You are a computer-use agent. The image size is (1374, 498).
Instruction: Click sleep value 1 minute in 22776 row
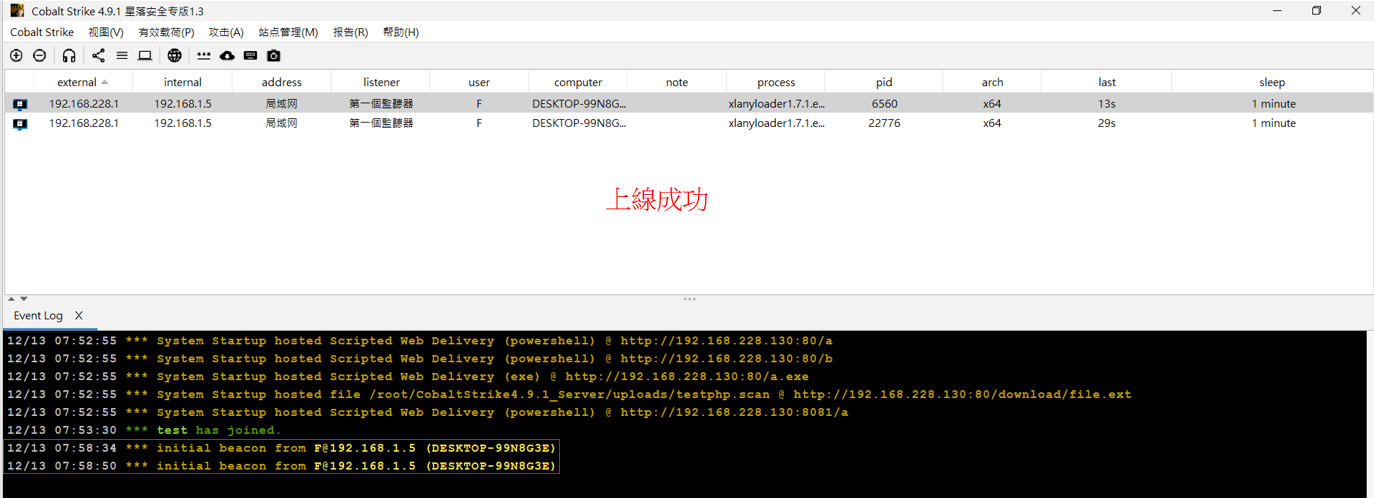pyautogui.click(x=1273, y=124)
